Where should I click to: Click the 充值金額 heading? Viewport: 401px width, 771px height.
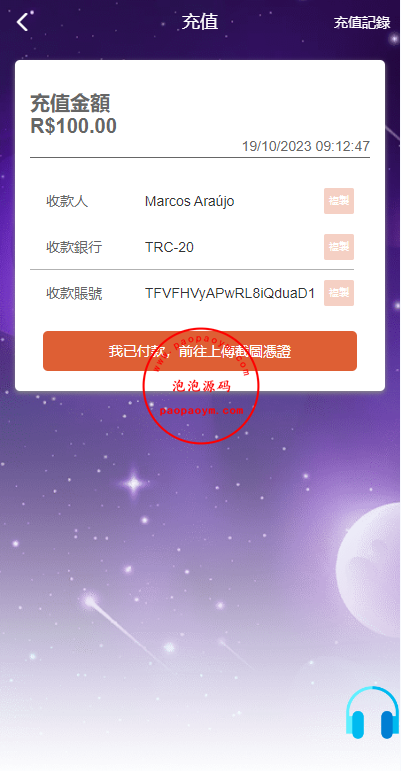pos(70,104)
